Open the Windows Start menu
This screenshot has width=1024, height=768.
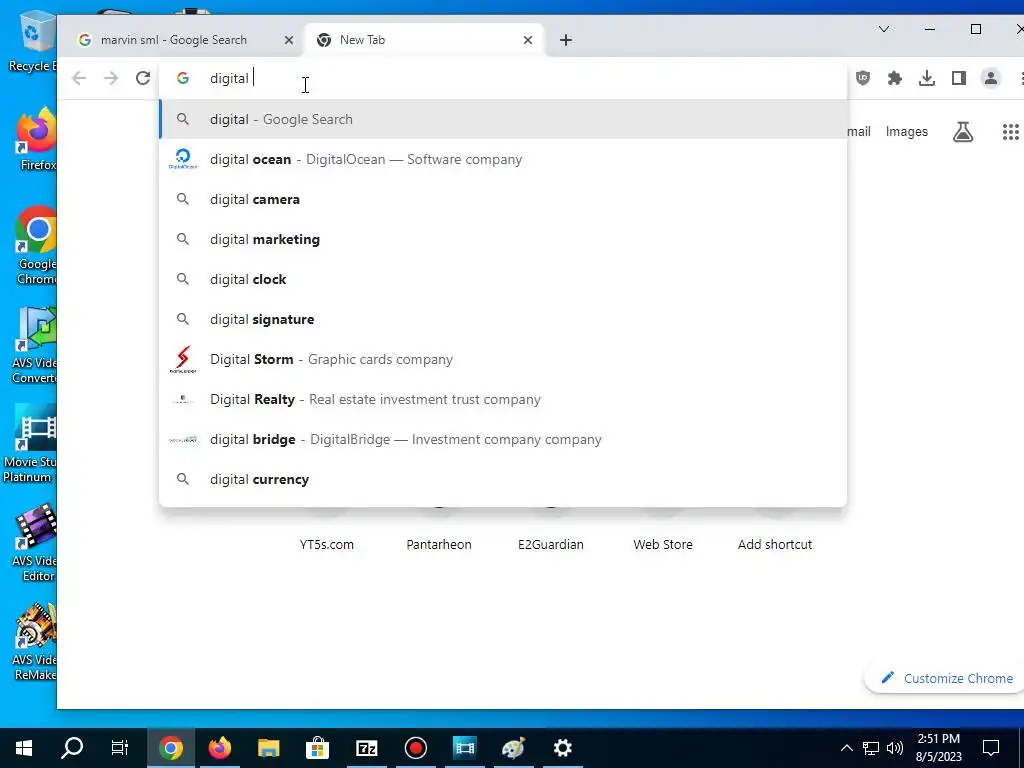(x=24, y=747)
